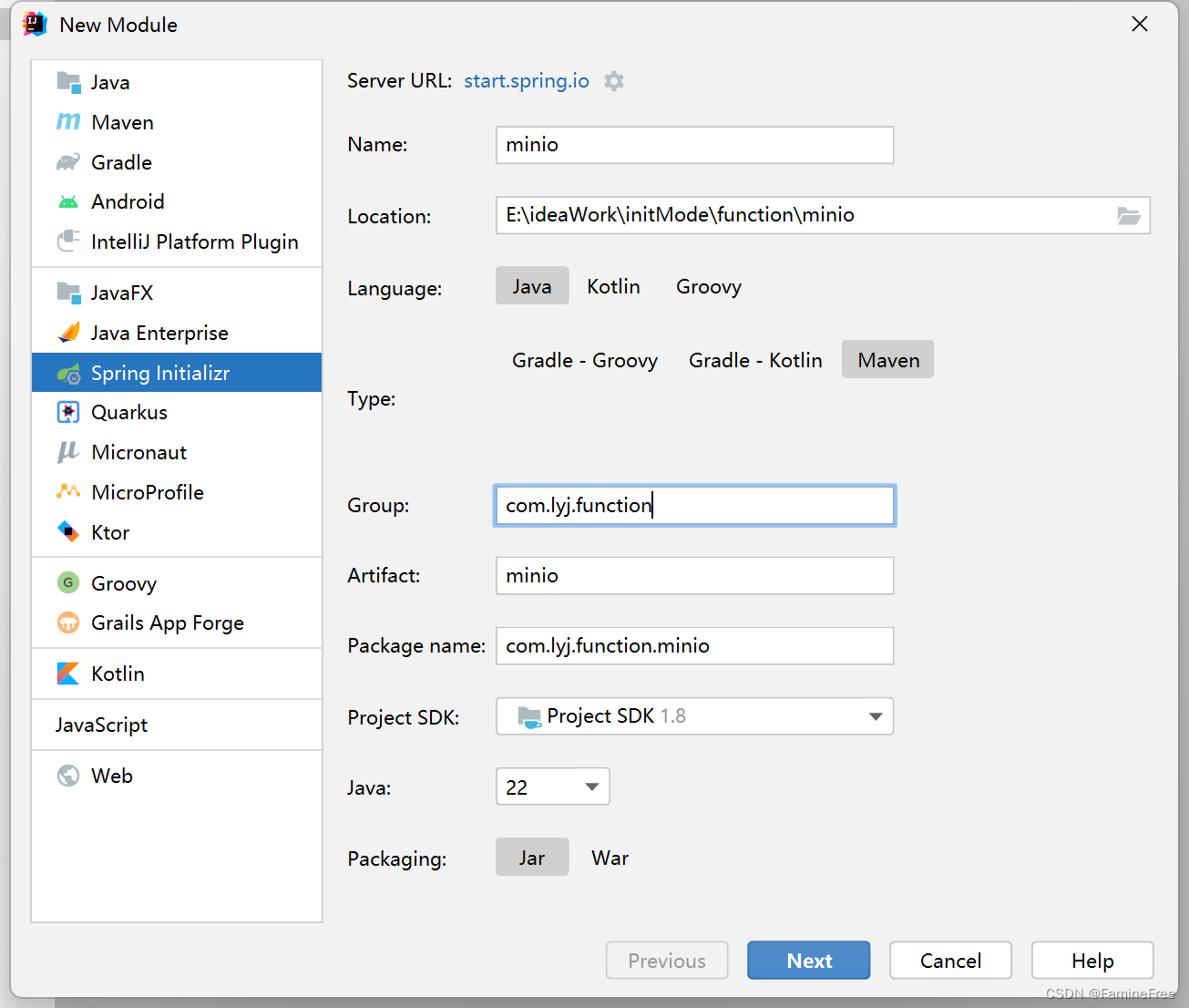
Task: Click the JavaFX folder icon
Action: point(68,293)
